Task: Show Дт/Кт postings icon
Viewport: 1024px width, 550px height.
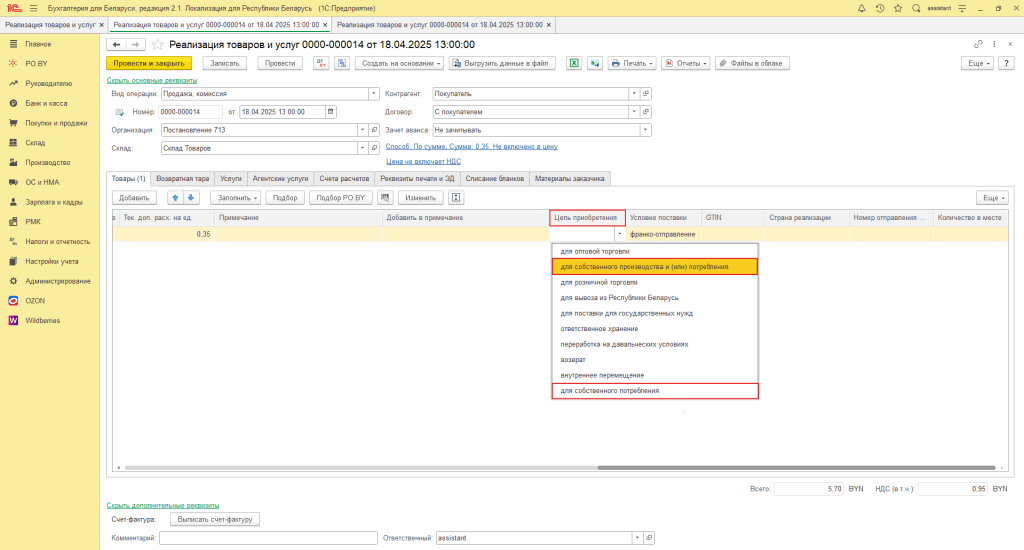Action: pyautogui.click(x=321, y=63)
